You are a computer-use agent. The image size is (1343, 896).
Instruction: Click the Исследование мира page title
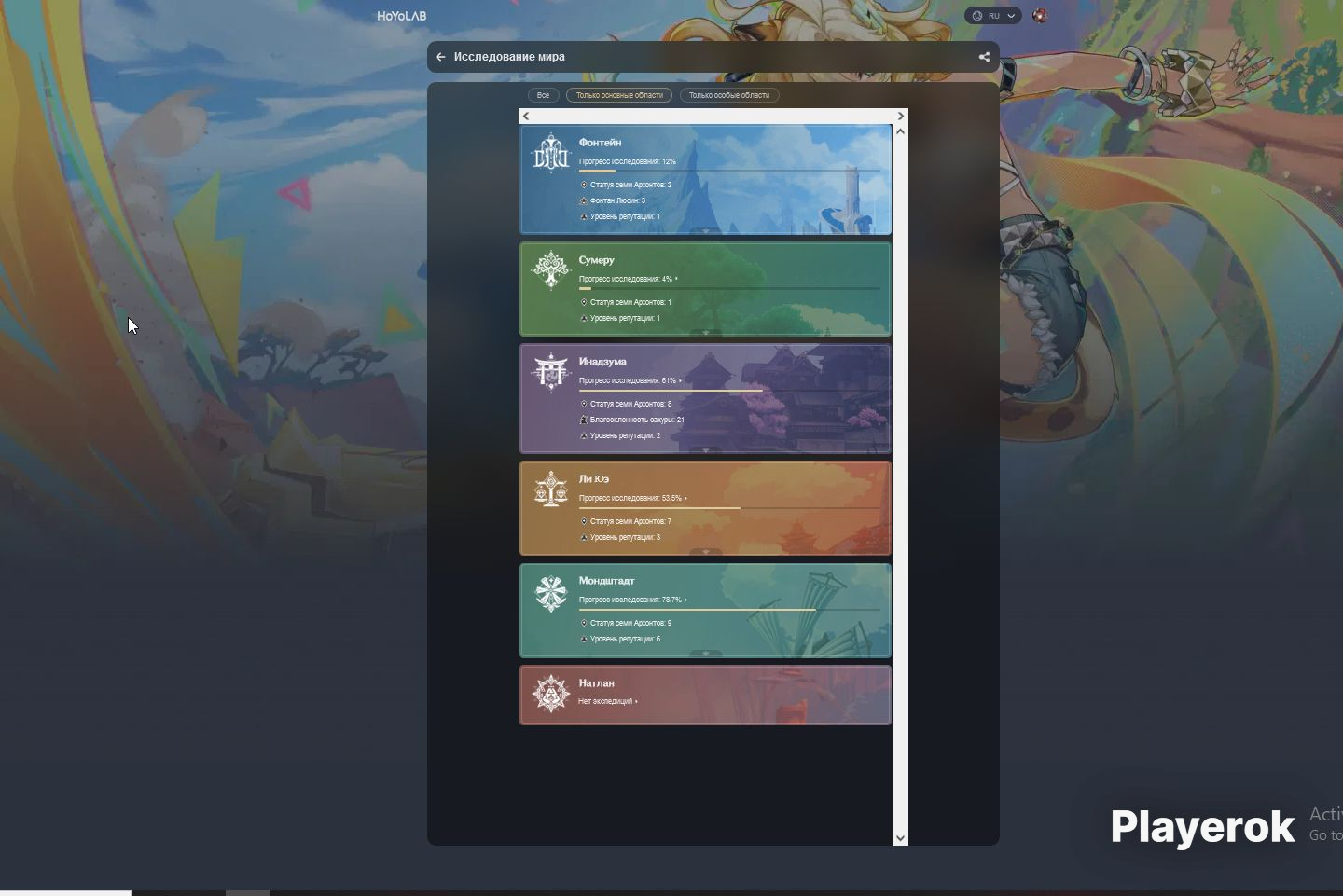pos(509,57)
